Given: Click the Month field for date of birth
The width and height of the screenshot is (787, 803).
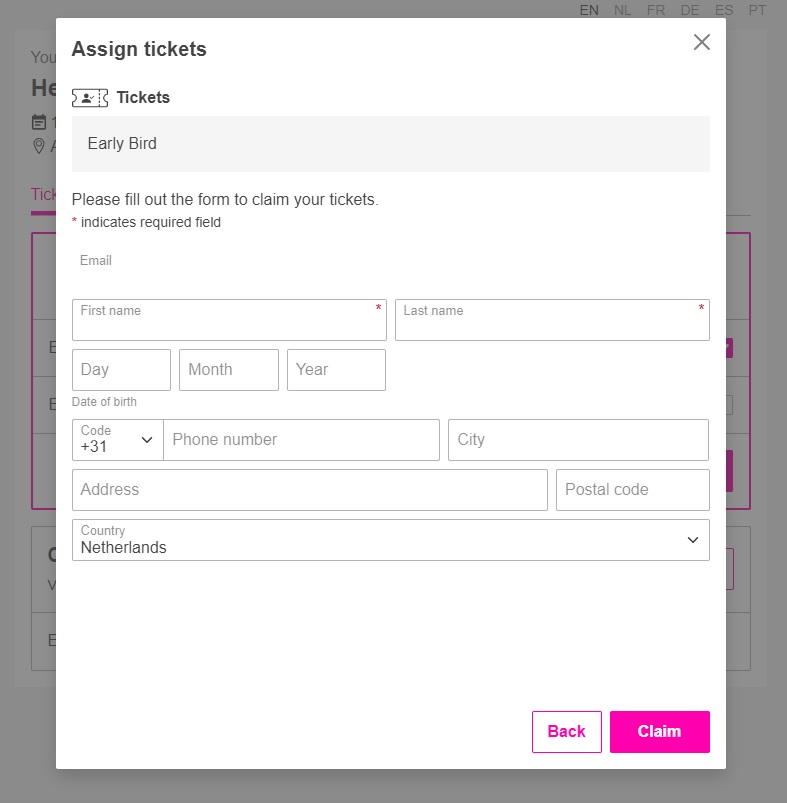Looking at the screenshot, I should tap(228, 370).
